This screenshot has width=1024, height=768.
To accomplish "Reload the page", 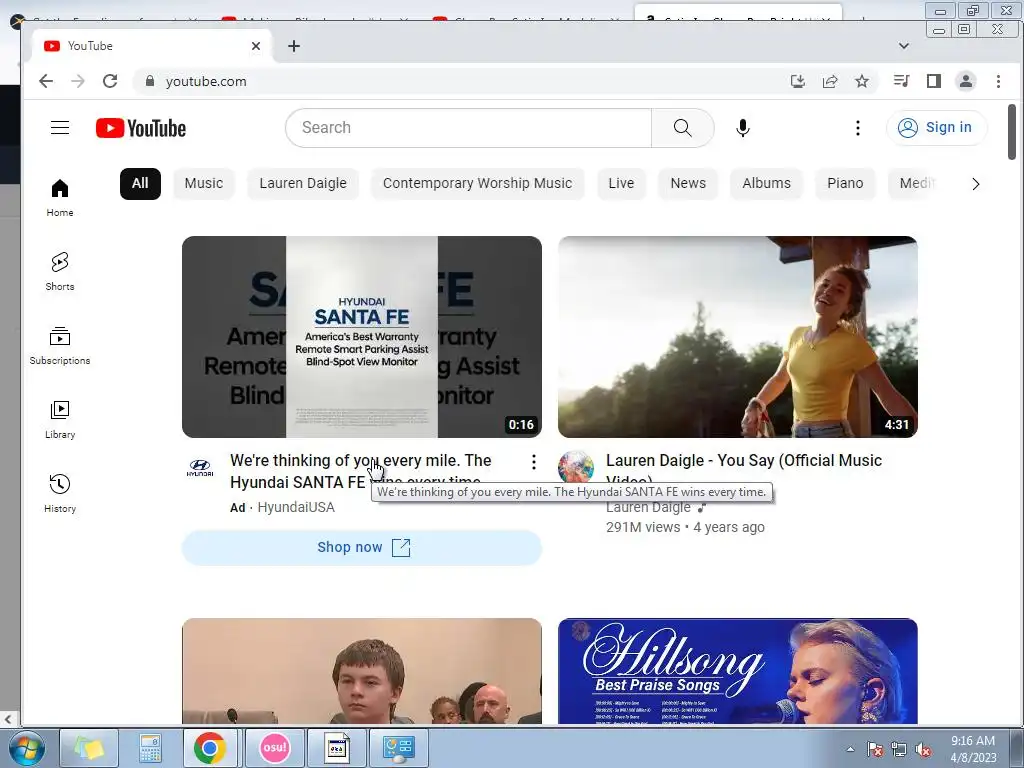I will (110, 81).
